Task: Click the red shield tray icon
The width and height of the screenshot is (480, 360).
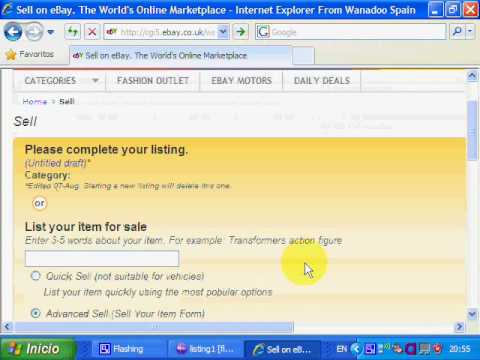Action: coord(437,349)
